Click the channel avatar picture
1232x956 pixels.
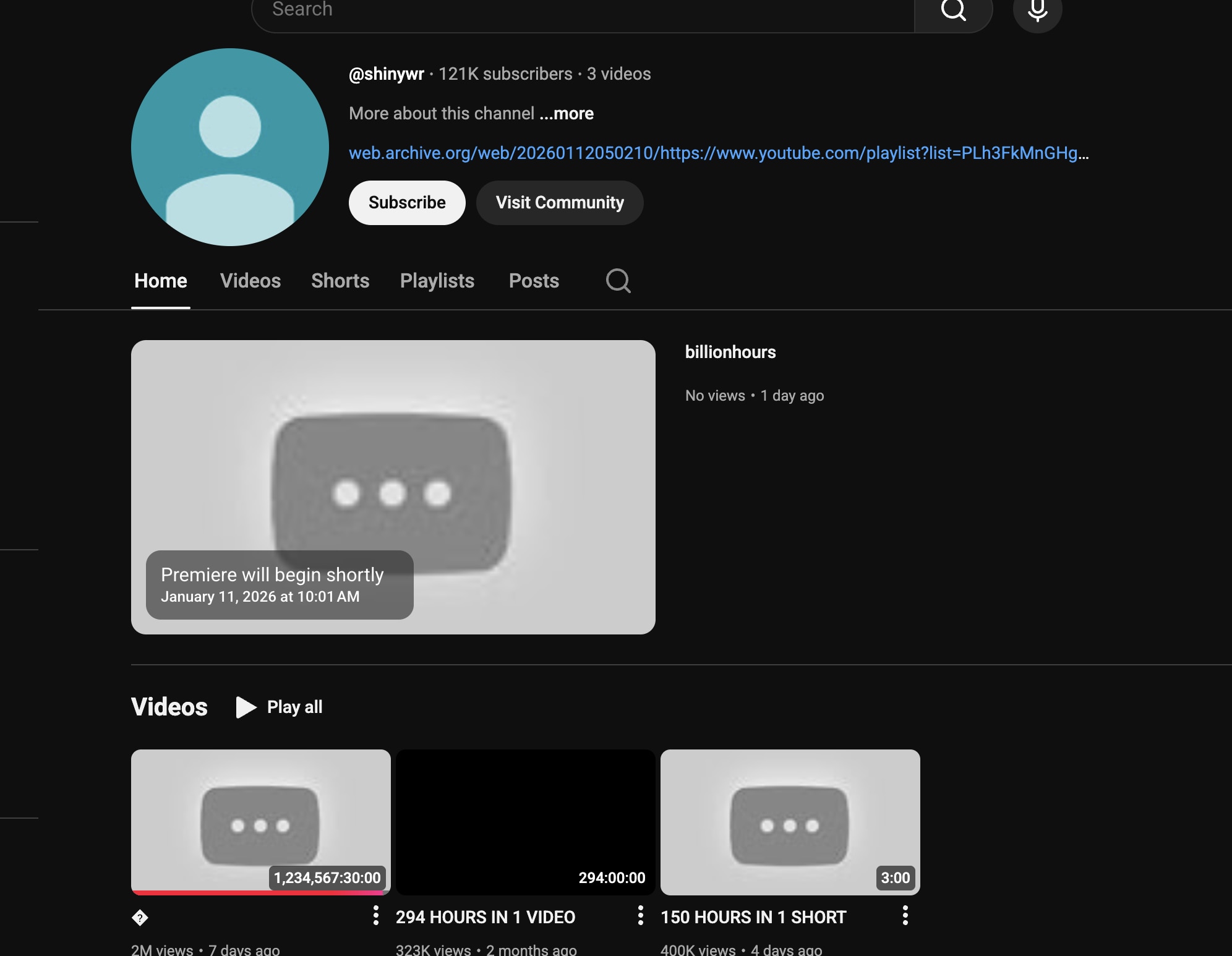click(x=230, y=147)
